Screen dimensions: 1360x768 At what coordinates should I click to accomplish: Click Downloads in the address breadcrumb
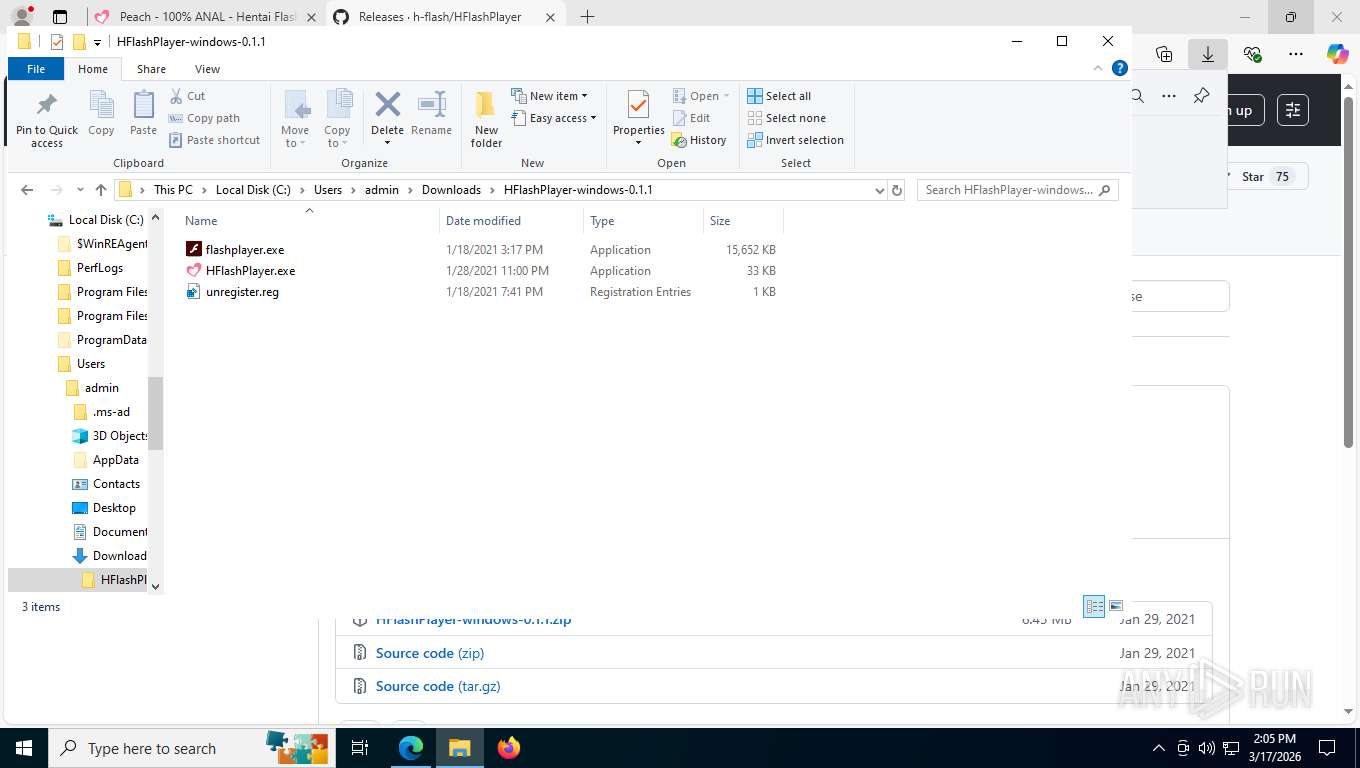click(x=451, y=190)
